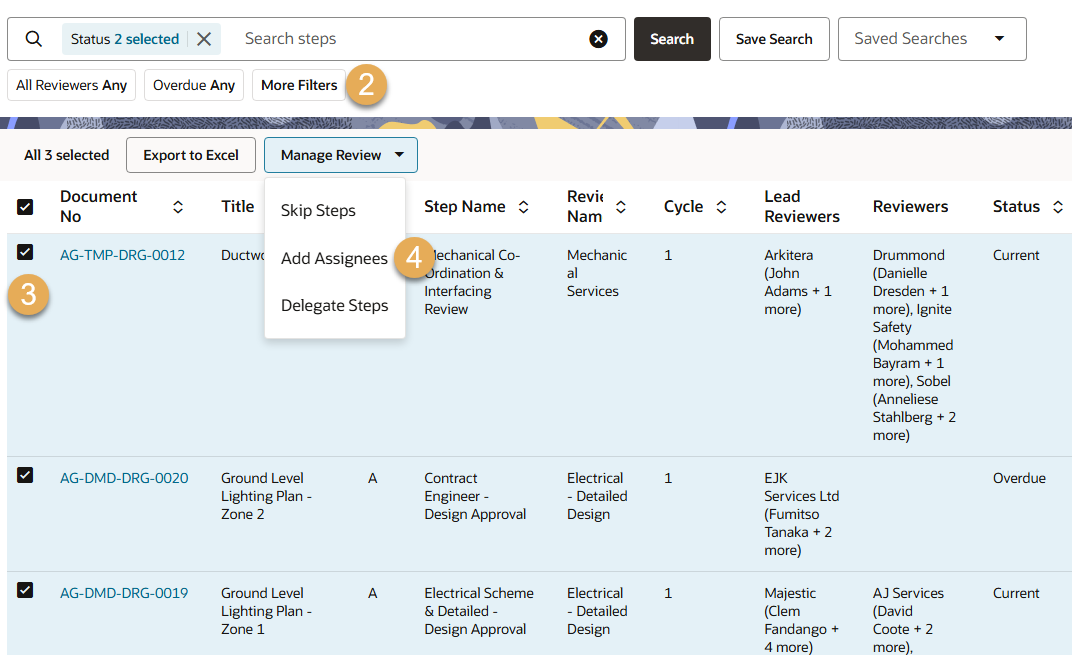The width and height of the screenshot is (1072, 655).
Task: Clear the search steps field
Action: 598,39
